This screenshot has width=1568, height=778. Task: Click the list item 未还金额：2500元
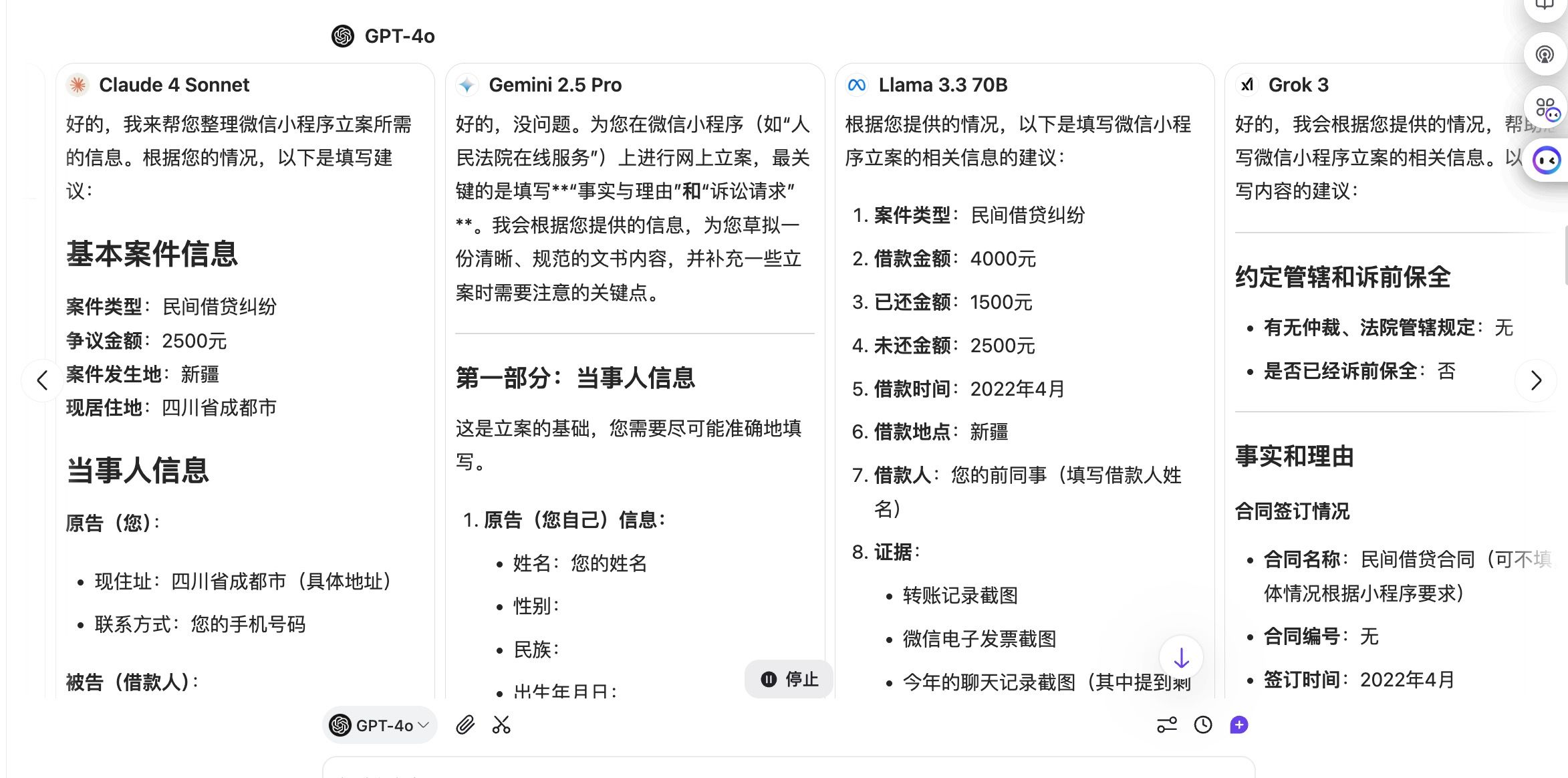(x=954, y=346)
